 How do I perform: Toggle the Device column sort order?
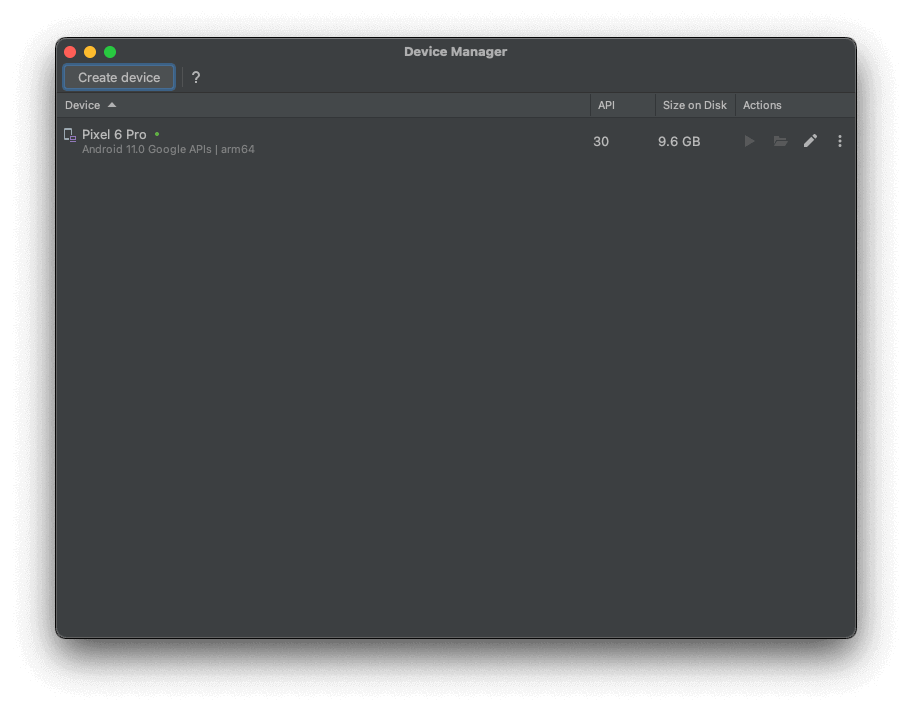coord(84,105)
